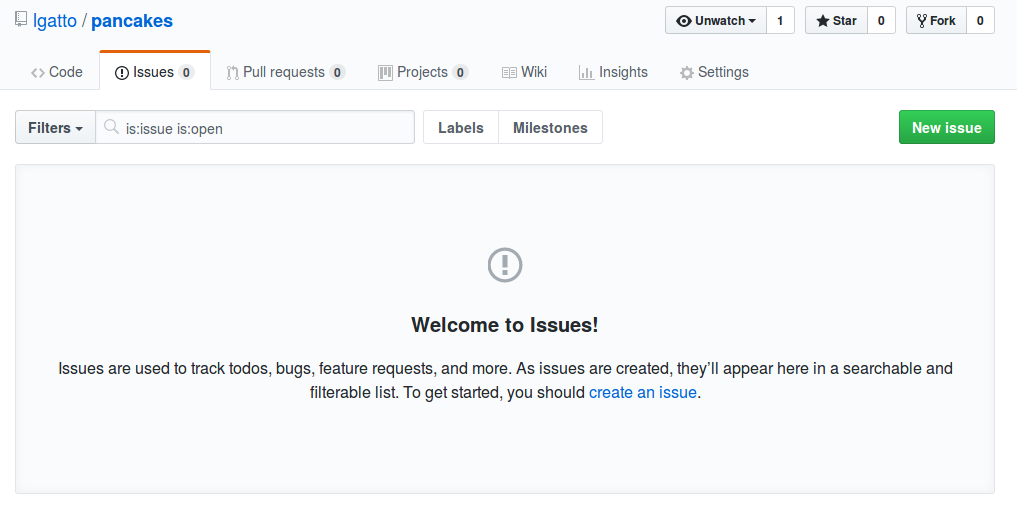Viewport: 1017px width, 508px height.
Task: Click the Issues tab counter badge
Action: tap(186, 73)
